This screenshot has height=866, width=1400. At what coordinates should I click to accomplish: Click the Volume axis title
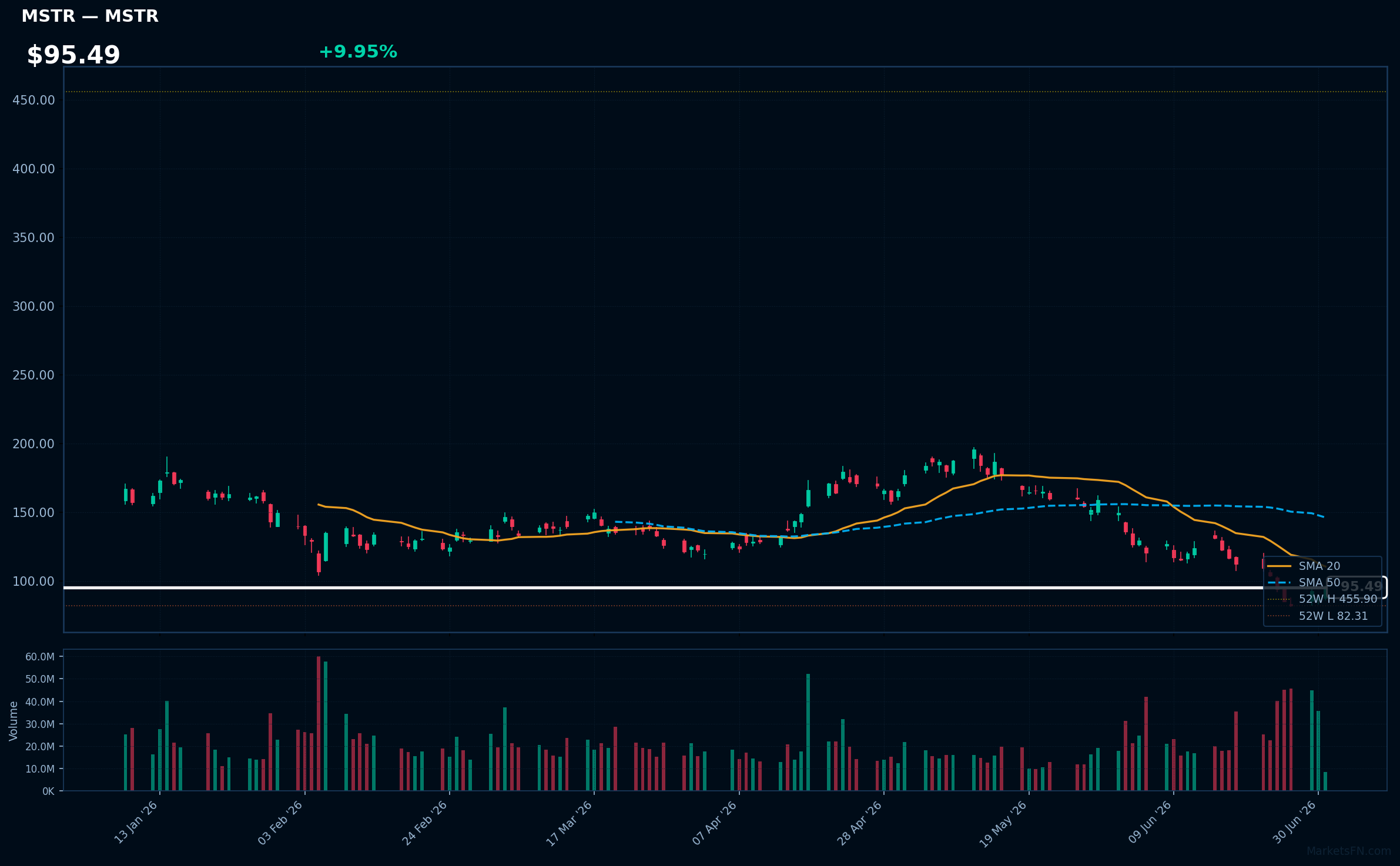14,721
